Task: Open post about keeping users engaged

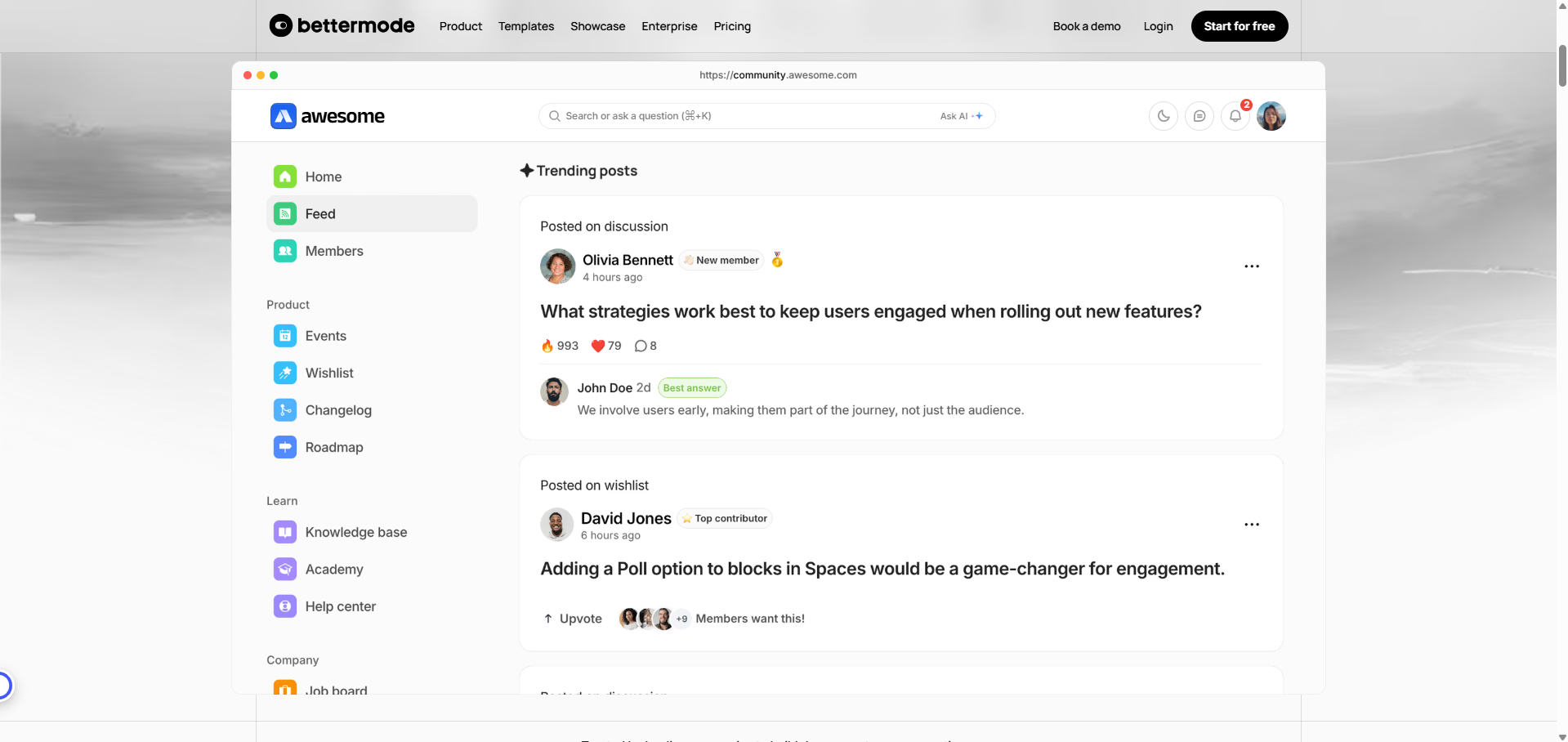Action: tap(871, 311)
